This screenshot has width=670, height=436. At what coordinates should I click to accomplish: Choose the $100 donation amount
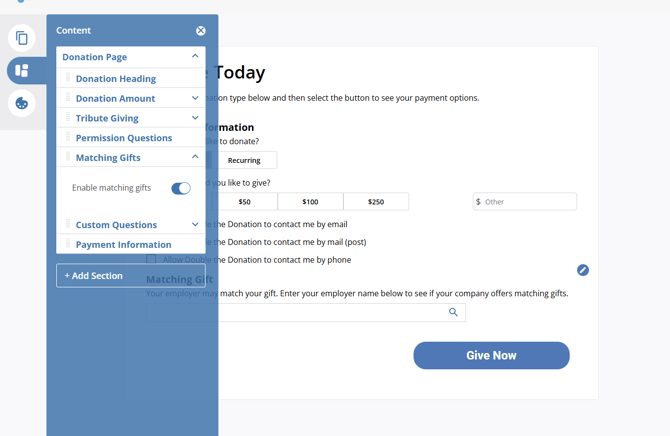point(310,202)
